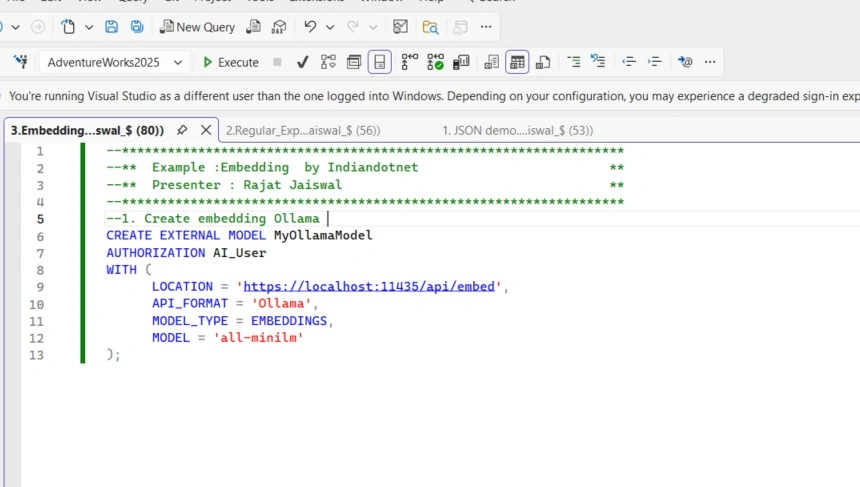The height and width of the screenshot is (487, 860).
Task: Click the Change Connection icon
Action: pyautogui.click(x=21, y=61)
